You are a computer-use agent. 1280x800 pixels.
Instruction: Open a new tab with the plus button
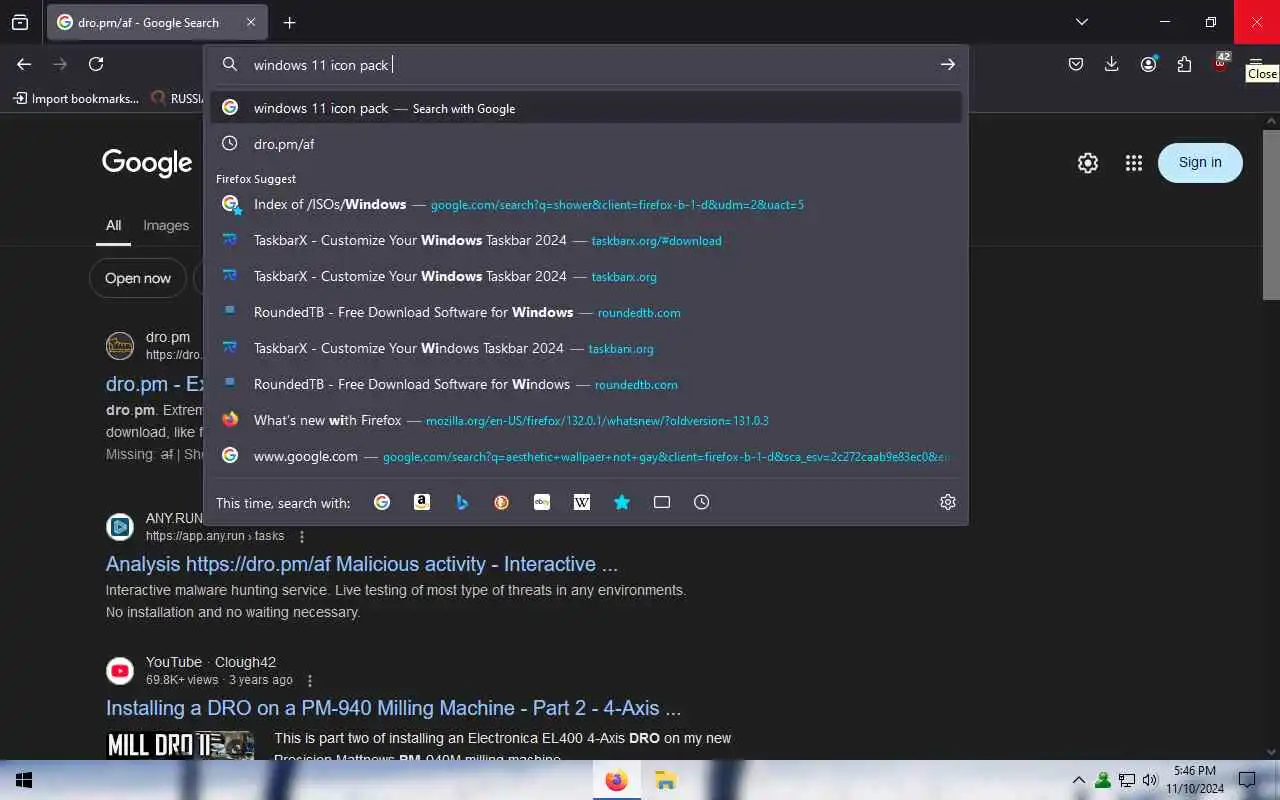(x=289, y=22)
